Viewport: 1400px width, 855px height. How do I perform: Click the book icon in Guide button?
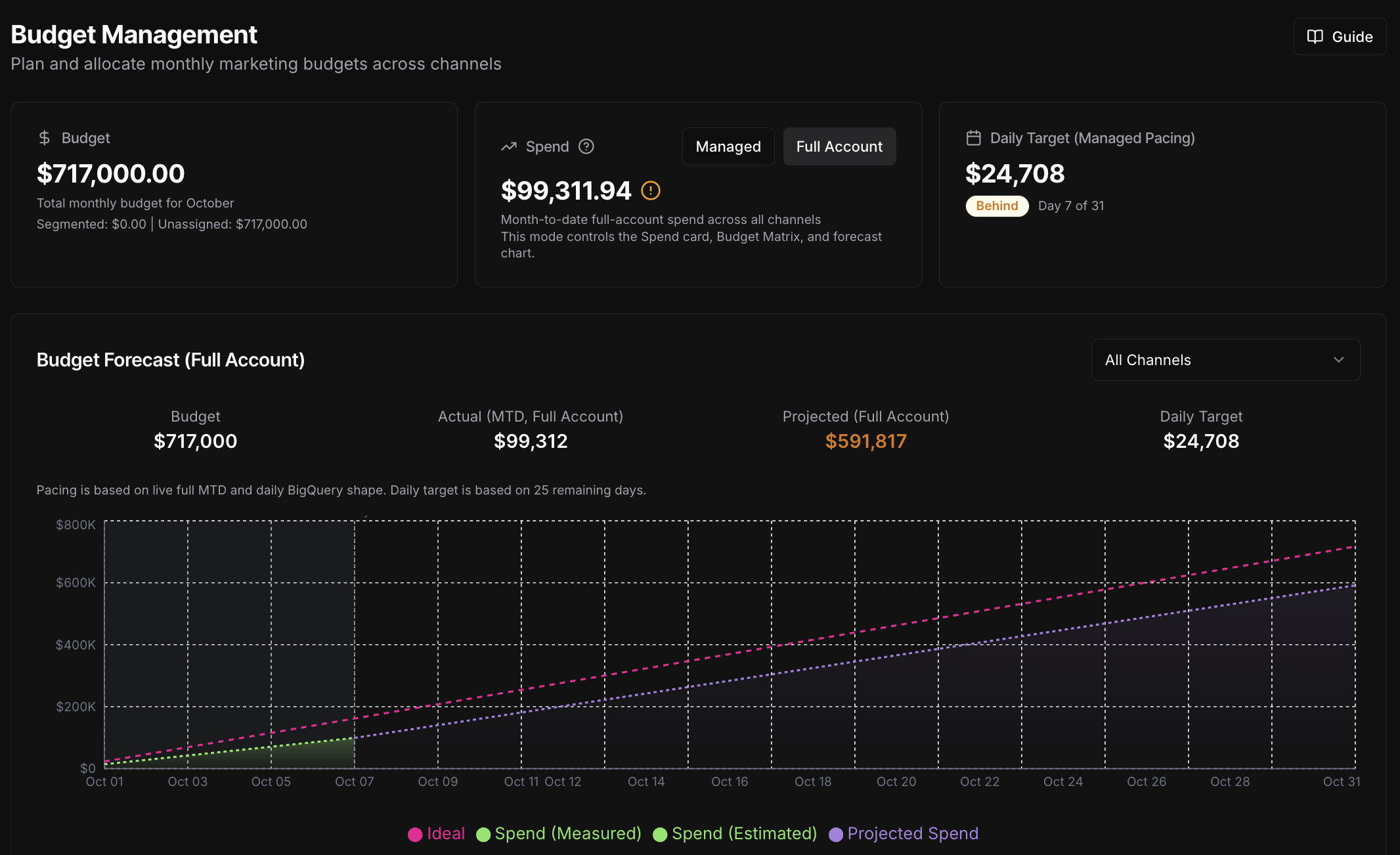(x=1315, y=37)
